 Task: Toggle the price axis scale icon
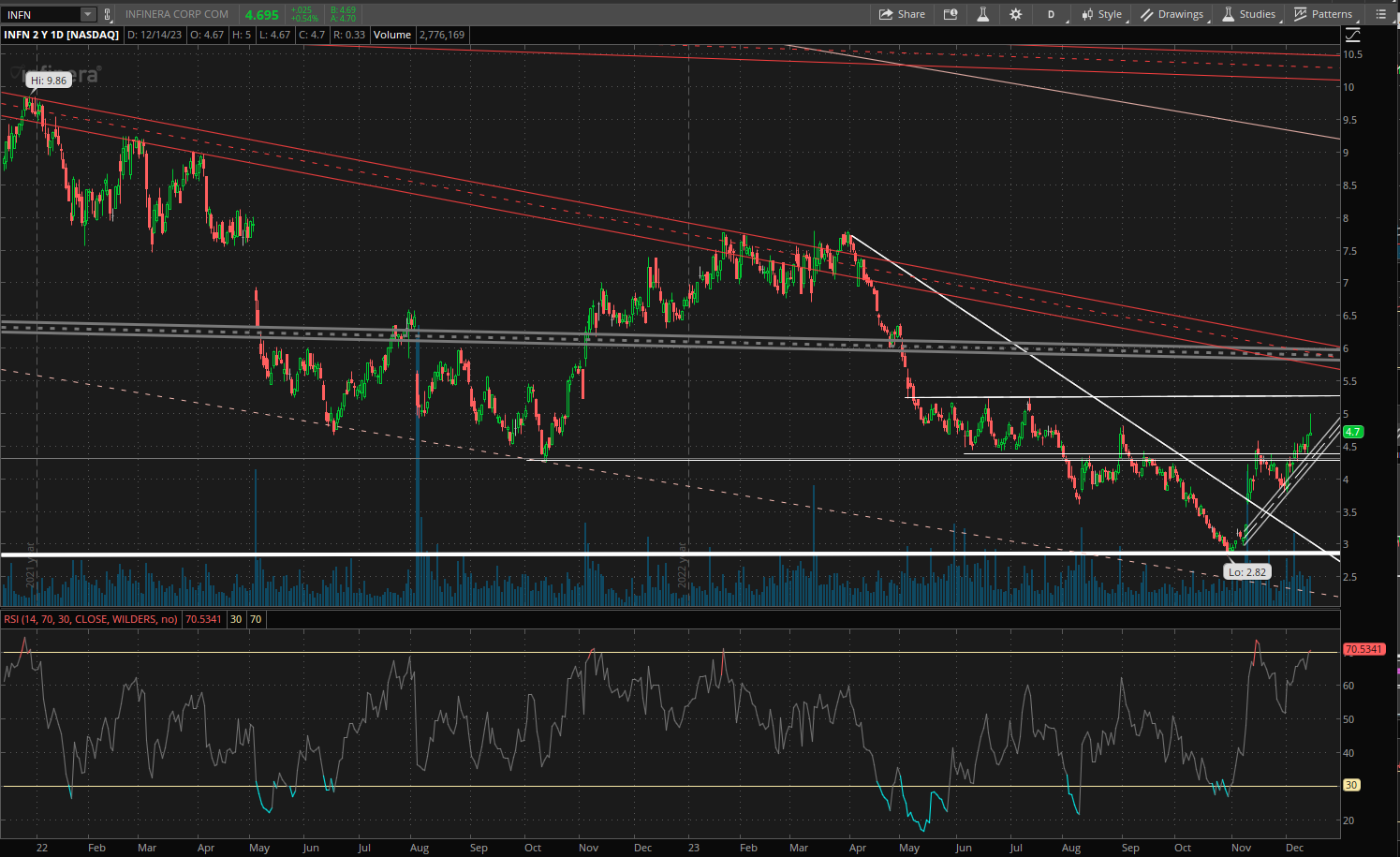click(1352, 35)
